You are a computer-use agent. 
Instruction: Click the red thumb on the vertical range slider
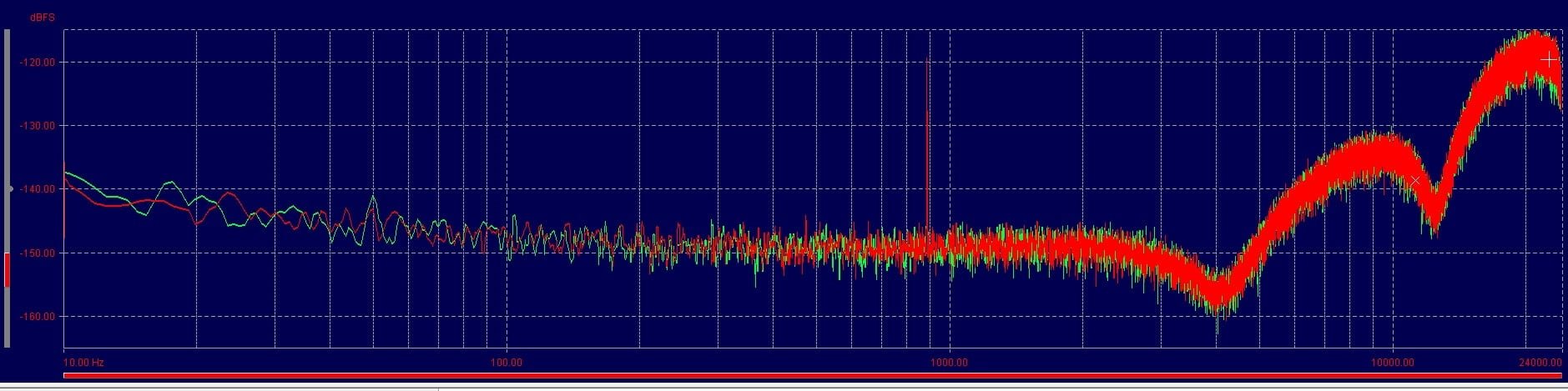(x=8, y=270)
